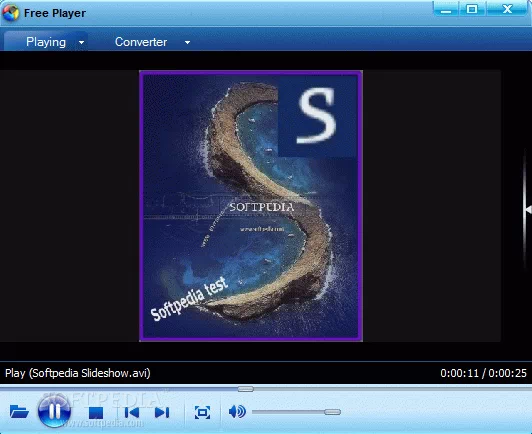Click the seek bar progress handle
Screen dimensions: 532x434
click(246, 389)
